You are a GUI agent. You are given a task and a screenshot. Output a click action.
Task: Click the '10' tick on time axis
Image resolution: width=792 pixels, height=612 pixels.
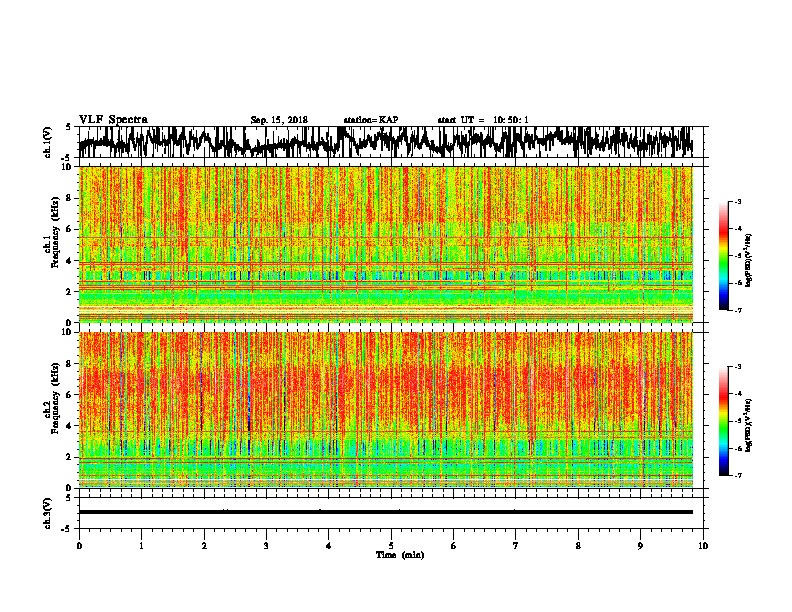tap(703, 546)
